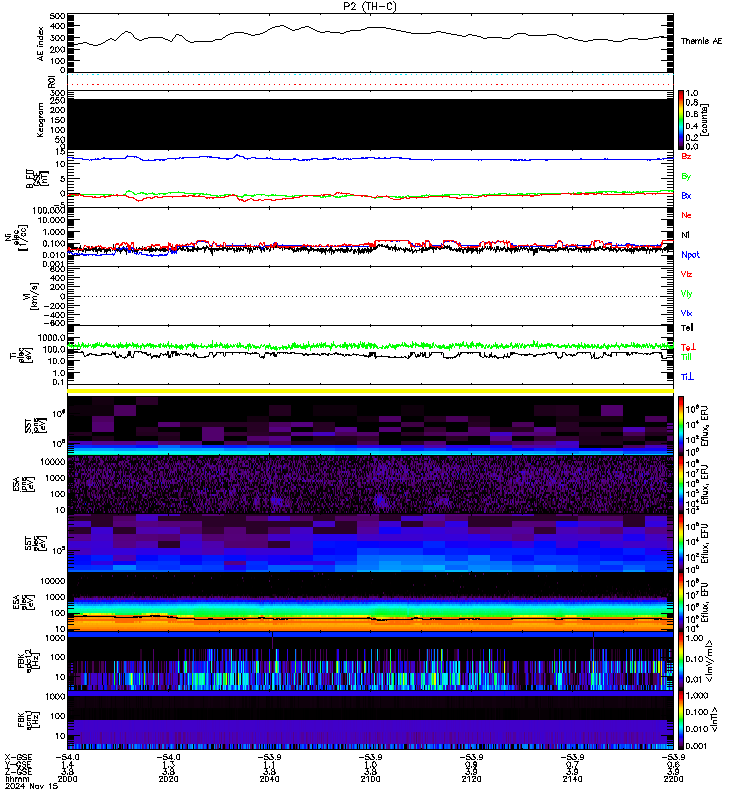Click the yellow bar above the SST panel
Image resolution: width=750 pixels, height=800 pixels.
tap(370, 391)
